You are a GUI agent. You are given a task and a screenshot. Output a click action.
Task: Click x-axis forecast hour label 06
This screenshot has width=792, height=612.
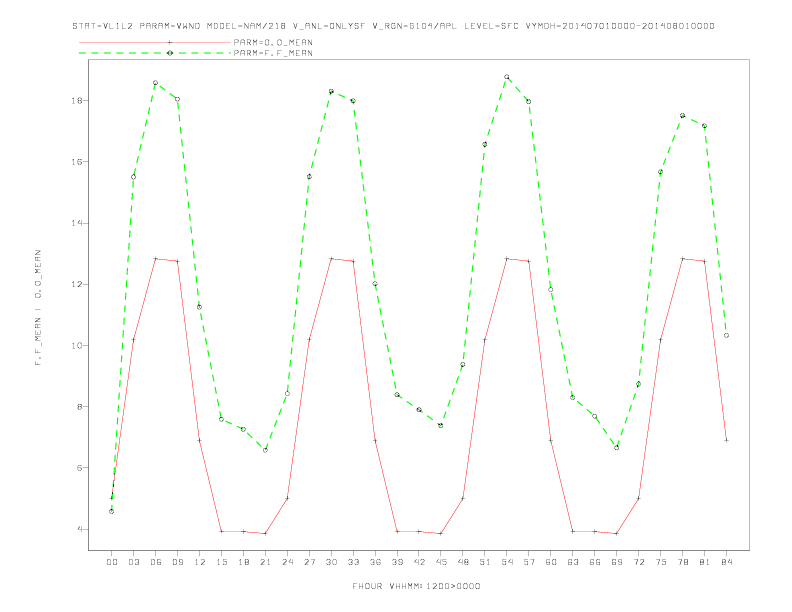pyautogui.click(x=156, y=562)
